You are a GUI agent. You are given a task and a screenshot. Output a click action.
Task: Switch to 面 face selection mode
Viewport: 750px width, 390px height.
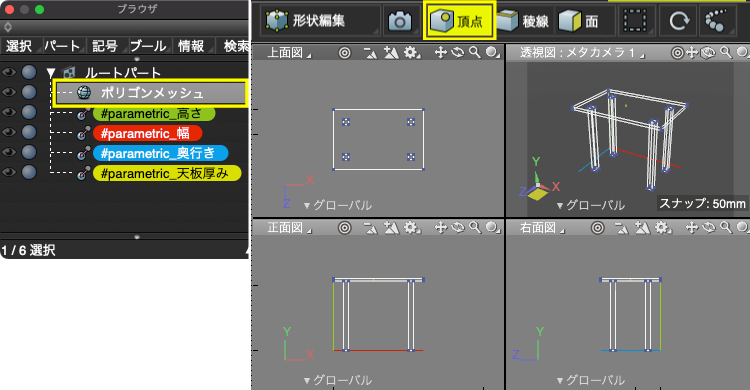point(580,21)
